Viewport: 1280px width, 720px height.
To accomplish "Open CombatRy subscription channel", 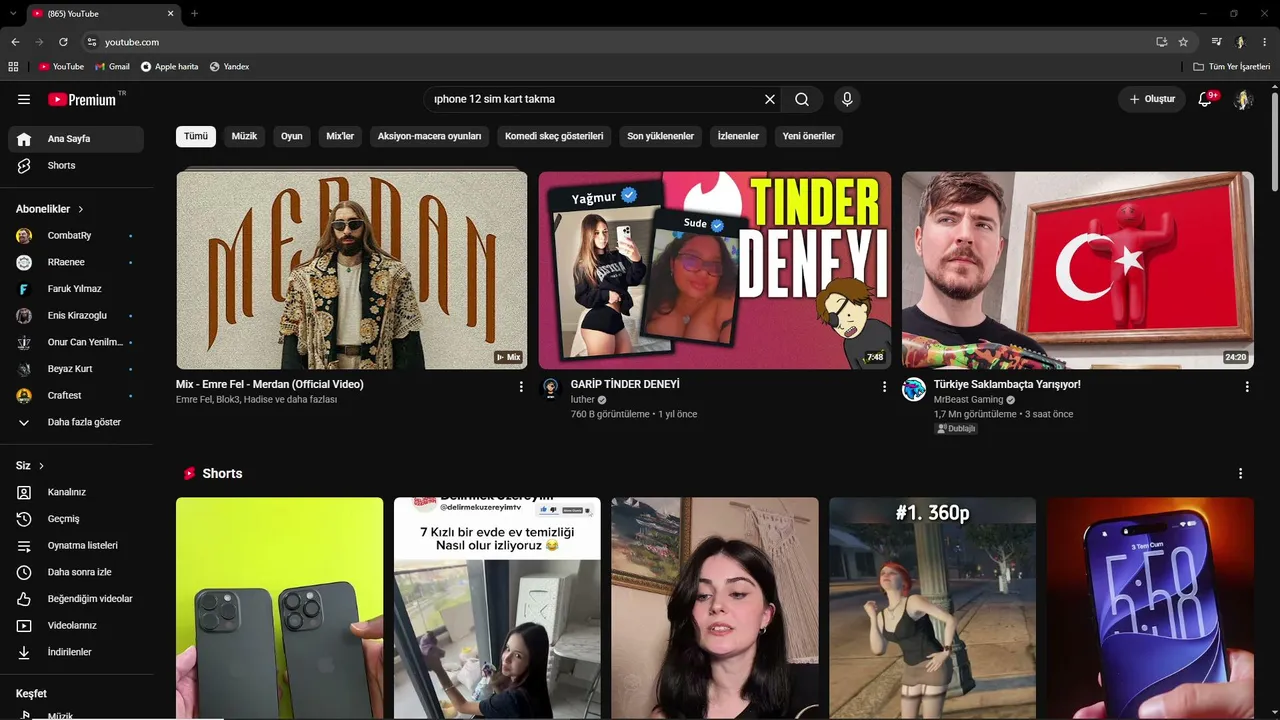I will (76, 236).
